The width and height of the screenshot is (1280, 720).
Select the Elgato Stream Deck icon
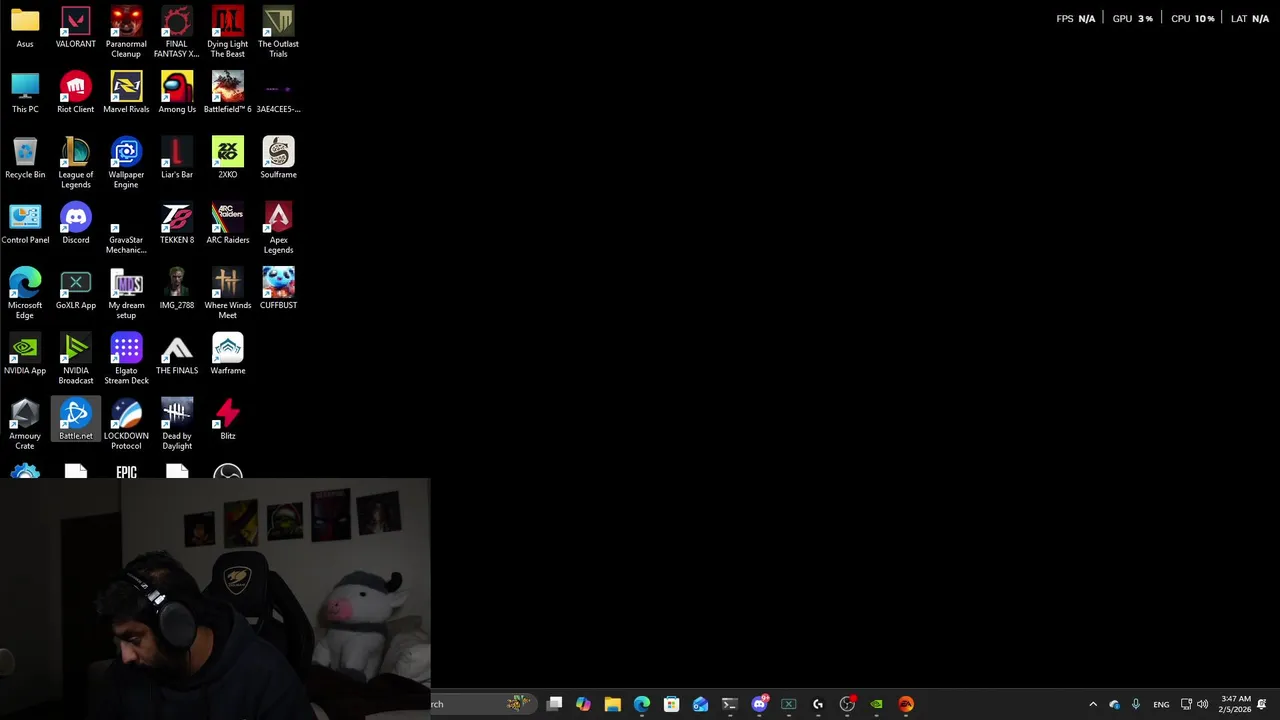tap(126, 359)
